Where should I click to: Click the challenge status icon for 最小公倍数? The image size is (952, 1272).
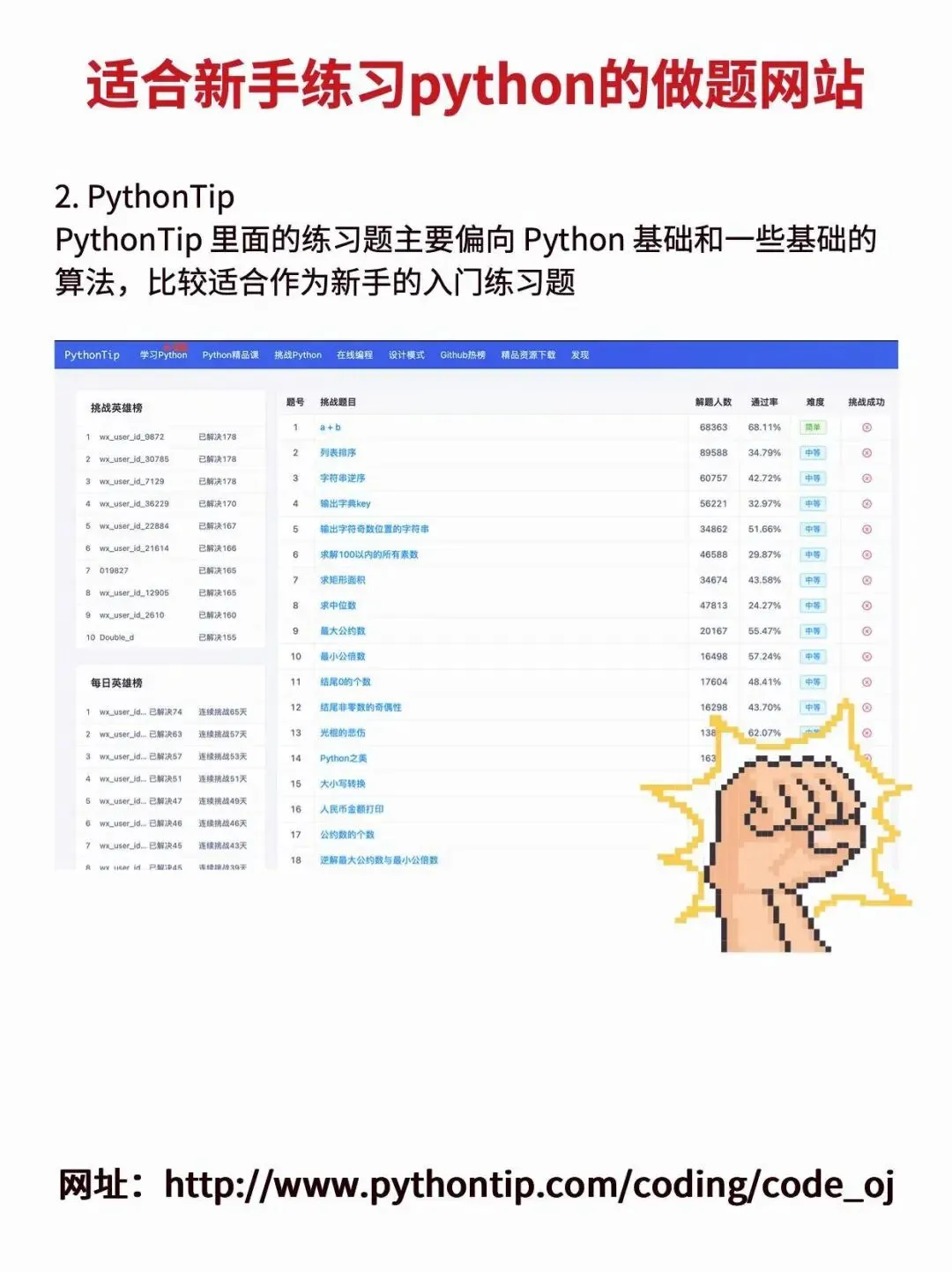click(x=866, y=658)
